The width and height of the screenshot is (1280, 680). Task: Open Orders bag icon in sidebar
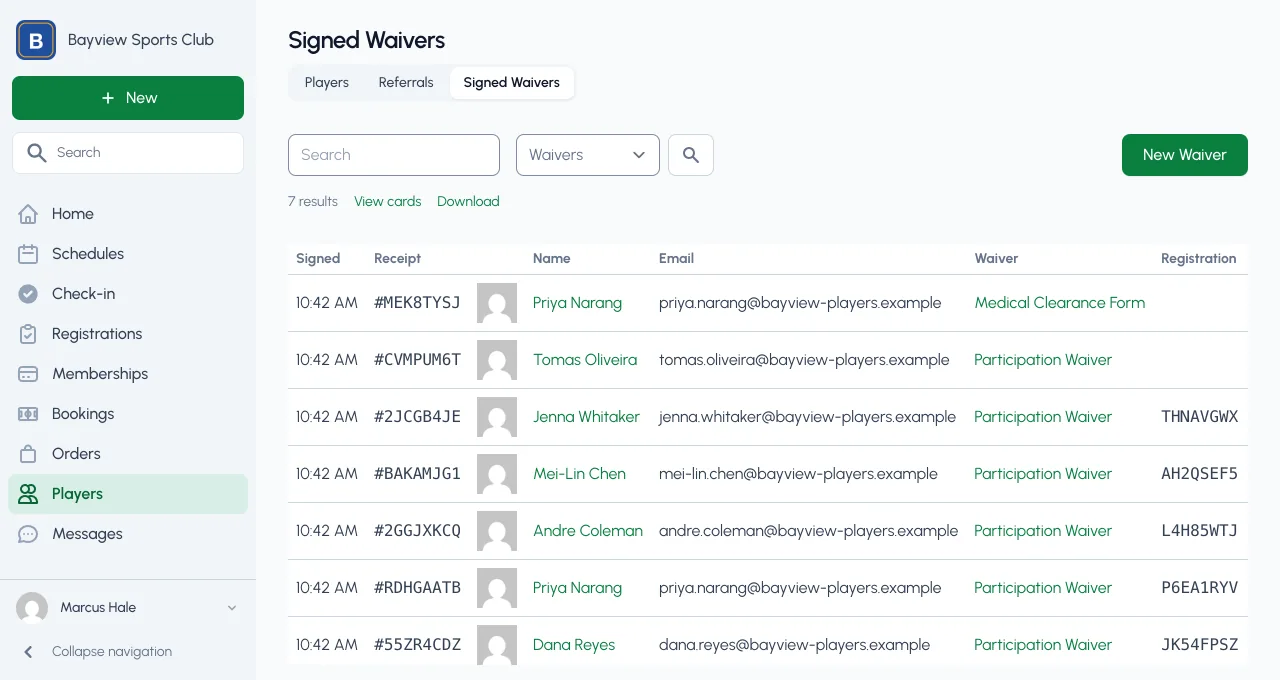(x=28, y=454)
